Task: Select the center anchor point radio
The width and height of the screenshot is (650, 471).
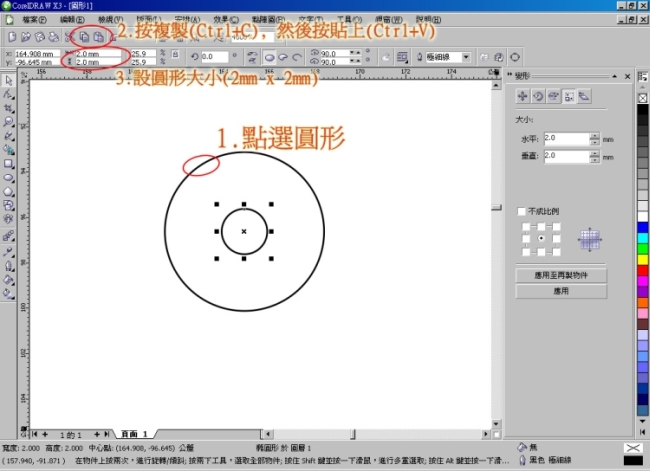Action: point(541,238)
